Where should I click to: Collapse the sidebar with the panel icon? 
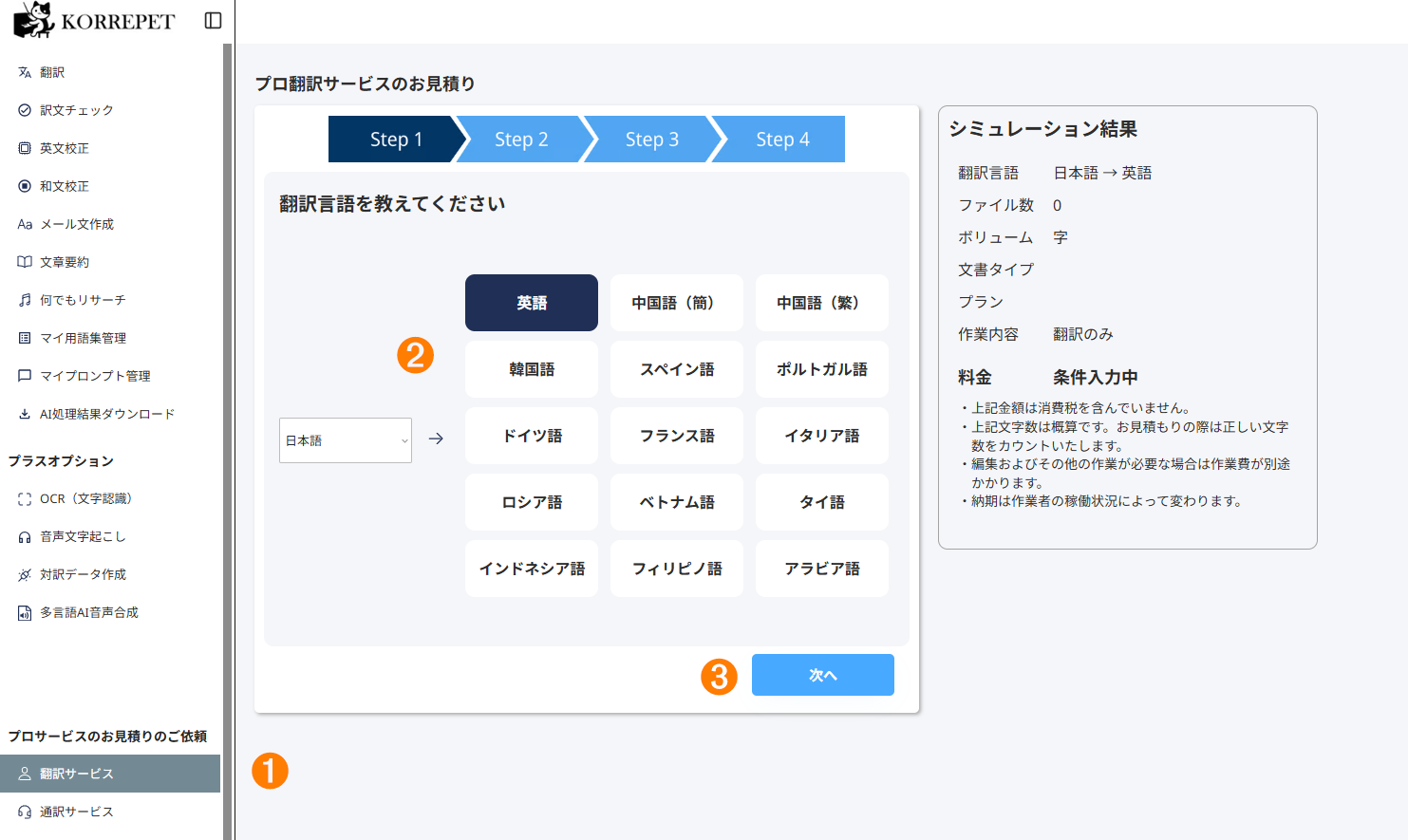214,21
